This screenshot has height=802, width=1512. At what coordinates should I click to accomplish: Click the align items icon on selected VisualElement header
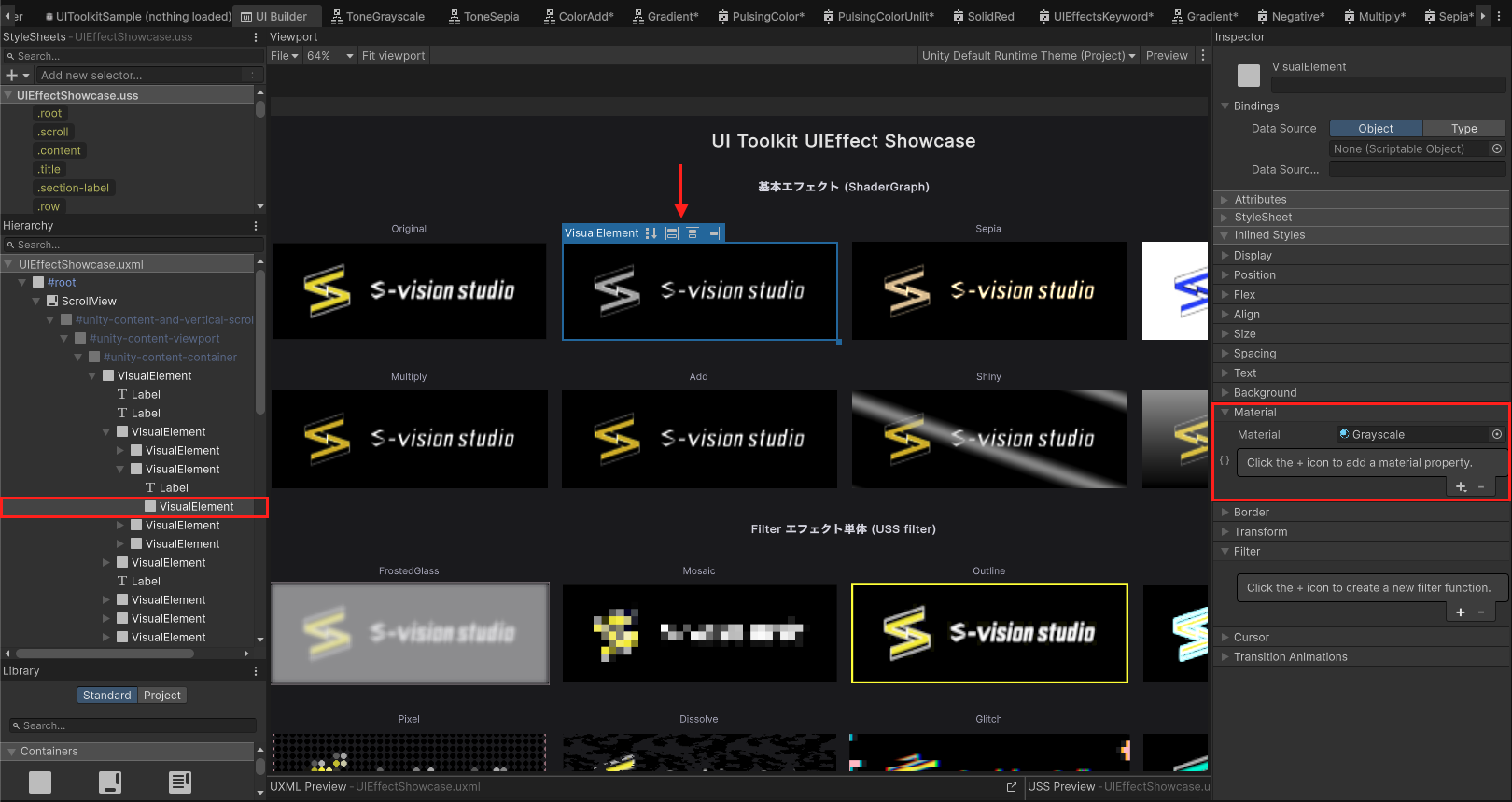672,233
